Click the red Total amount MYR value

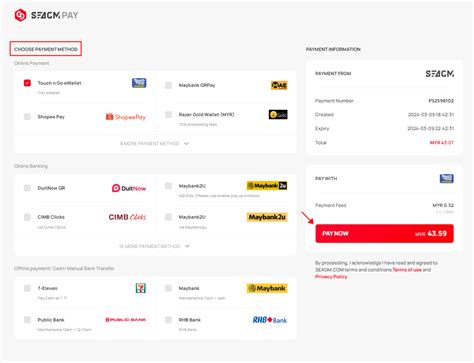coord(442,143)
